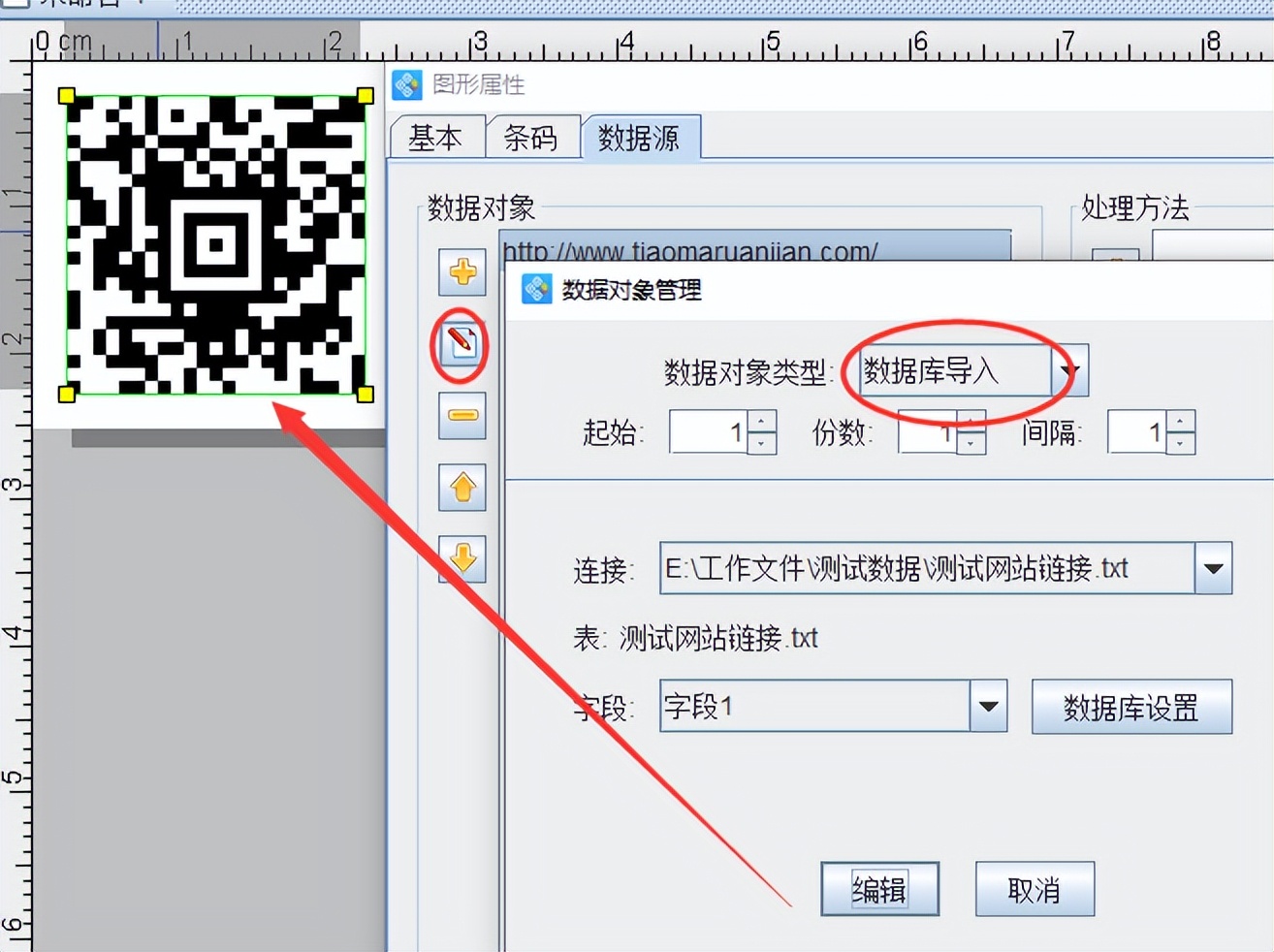Click the remove data object minus icon
This screenshot has height=952, width=1274.
pyautogui.click(x=462, y=415)
